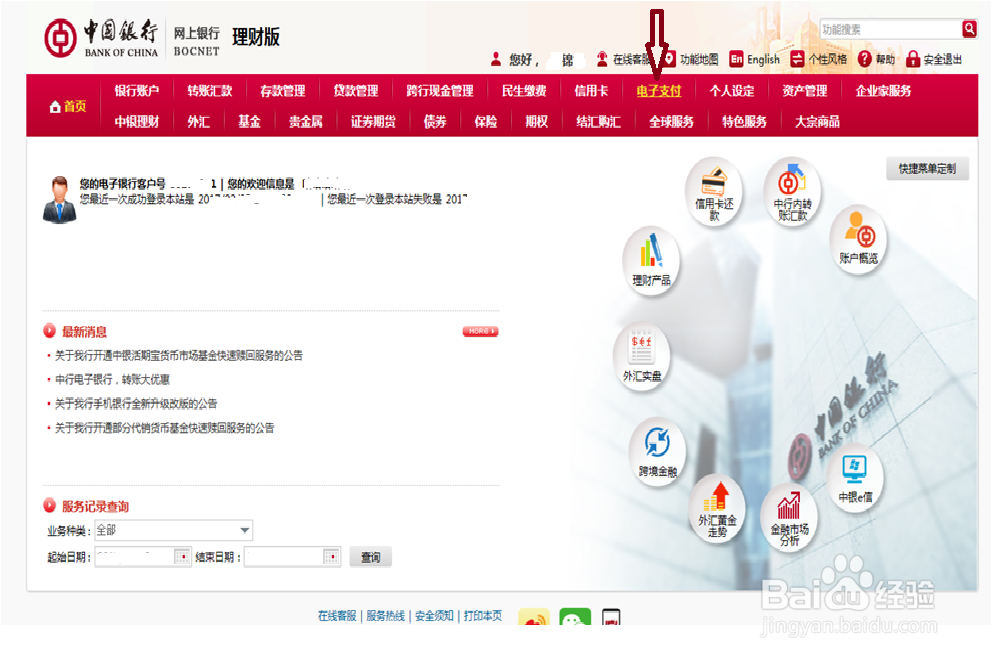Click the red search magnifier icon
The image size is (992, 660).
click(969, 28)
